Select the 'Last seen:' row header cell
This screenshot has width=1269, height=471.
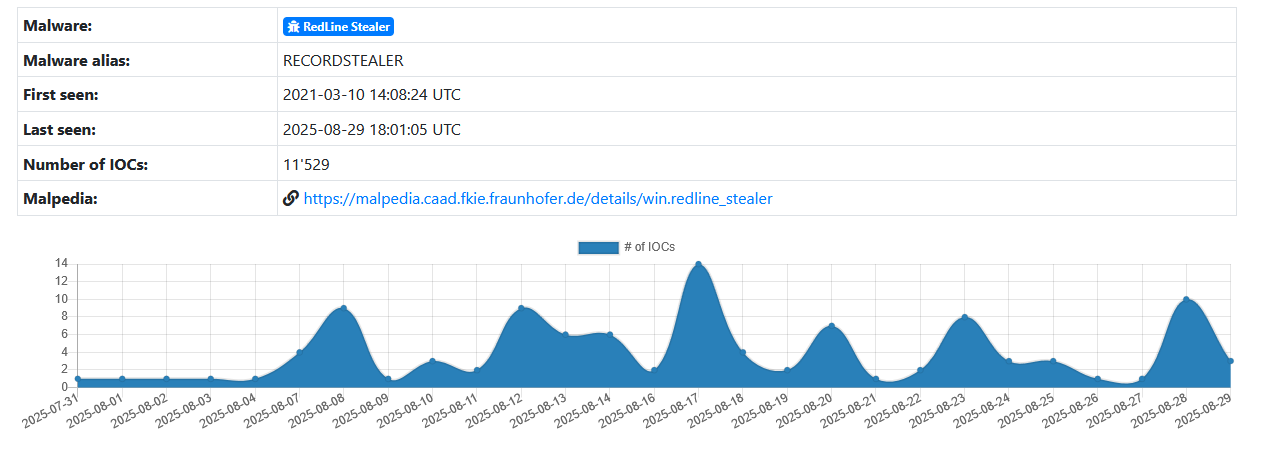[147, 129]
